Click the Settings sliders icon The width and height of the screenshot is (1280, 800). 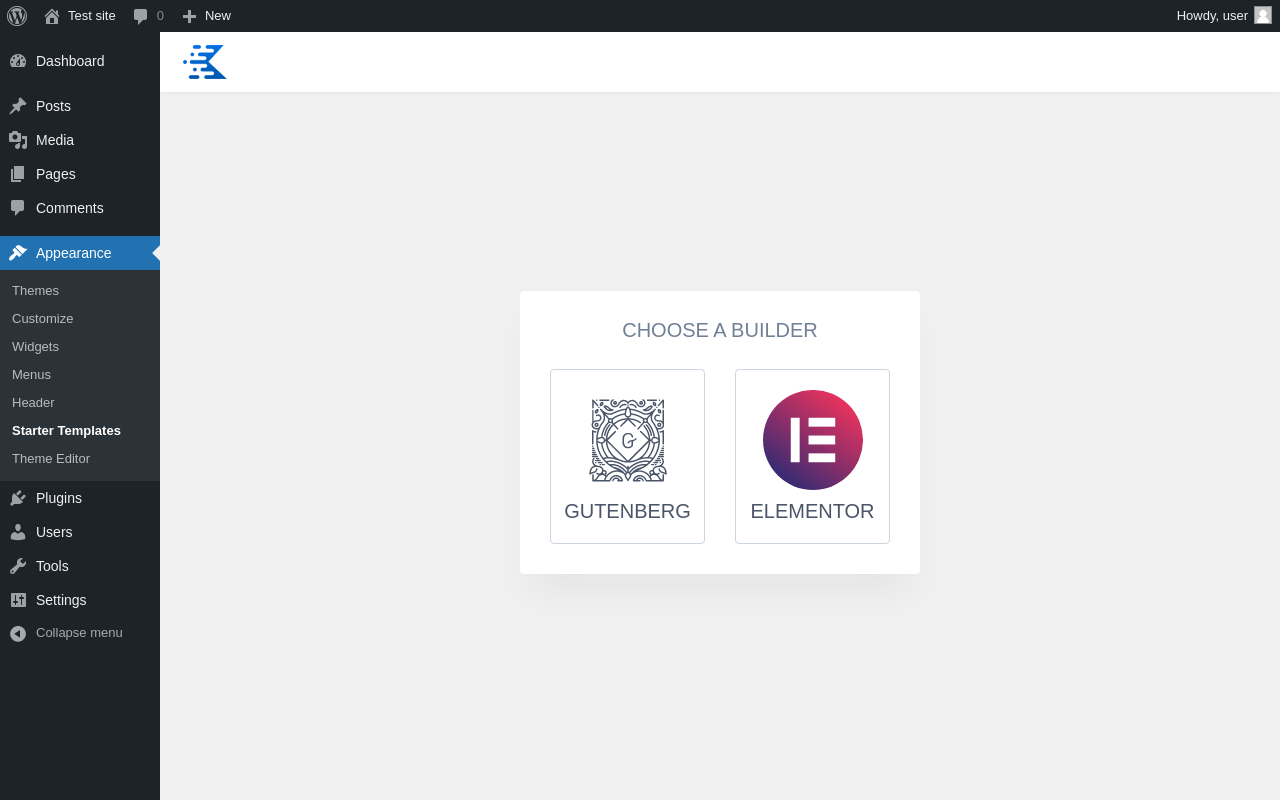tap(18, 600)
